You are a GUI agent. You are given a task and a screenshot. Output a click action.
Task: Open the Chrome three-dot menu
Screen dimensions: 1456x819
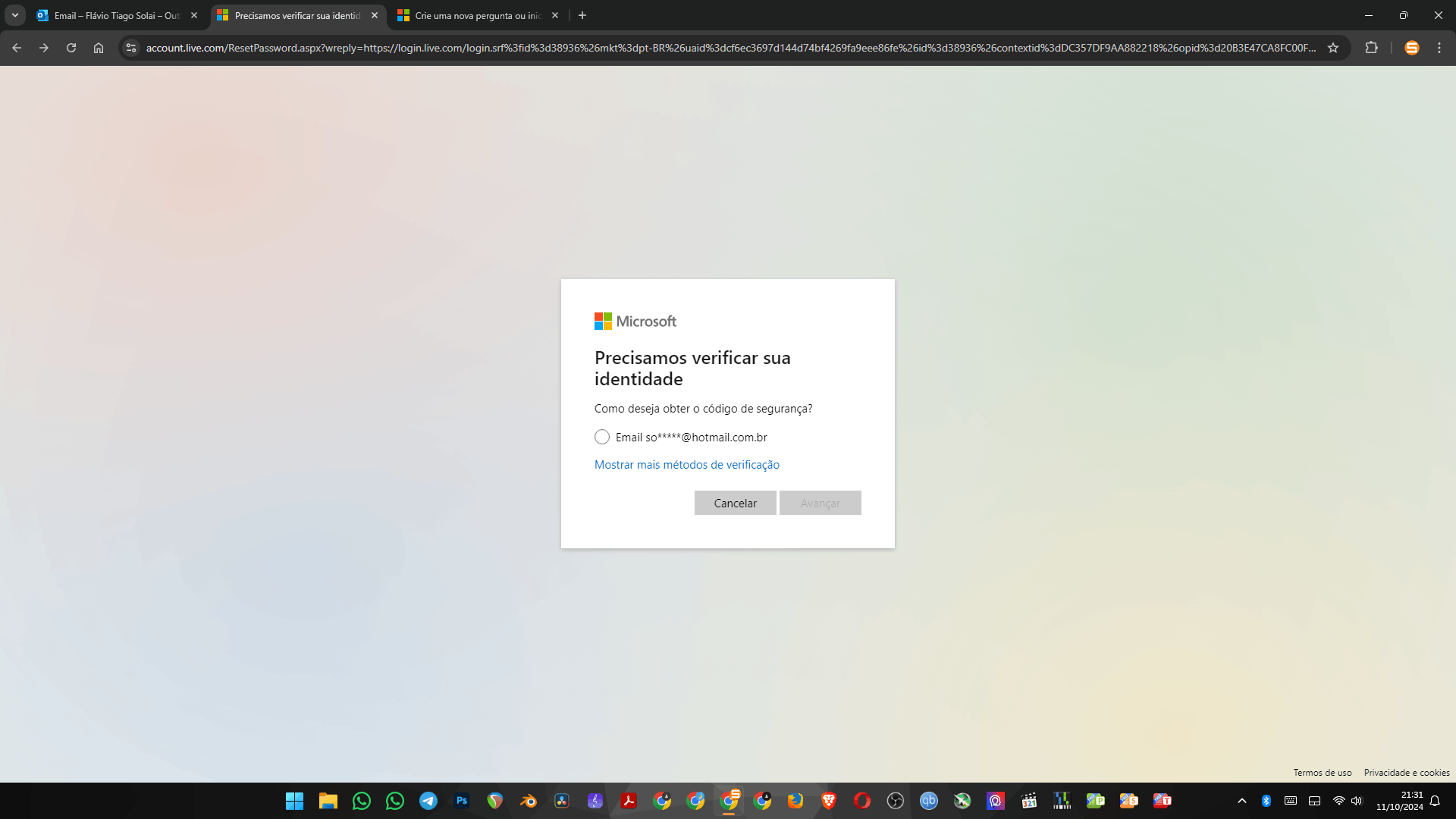click(1439, 48)
